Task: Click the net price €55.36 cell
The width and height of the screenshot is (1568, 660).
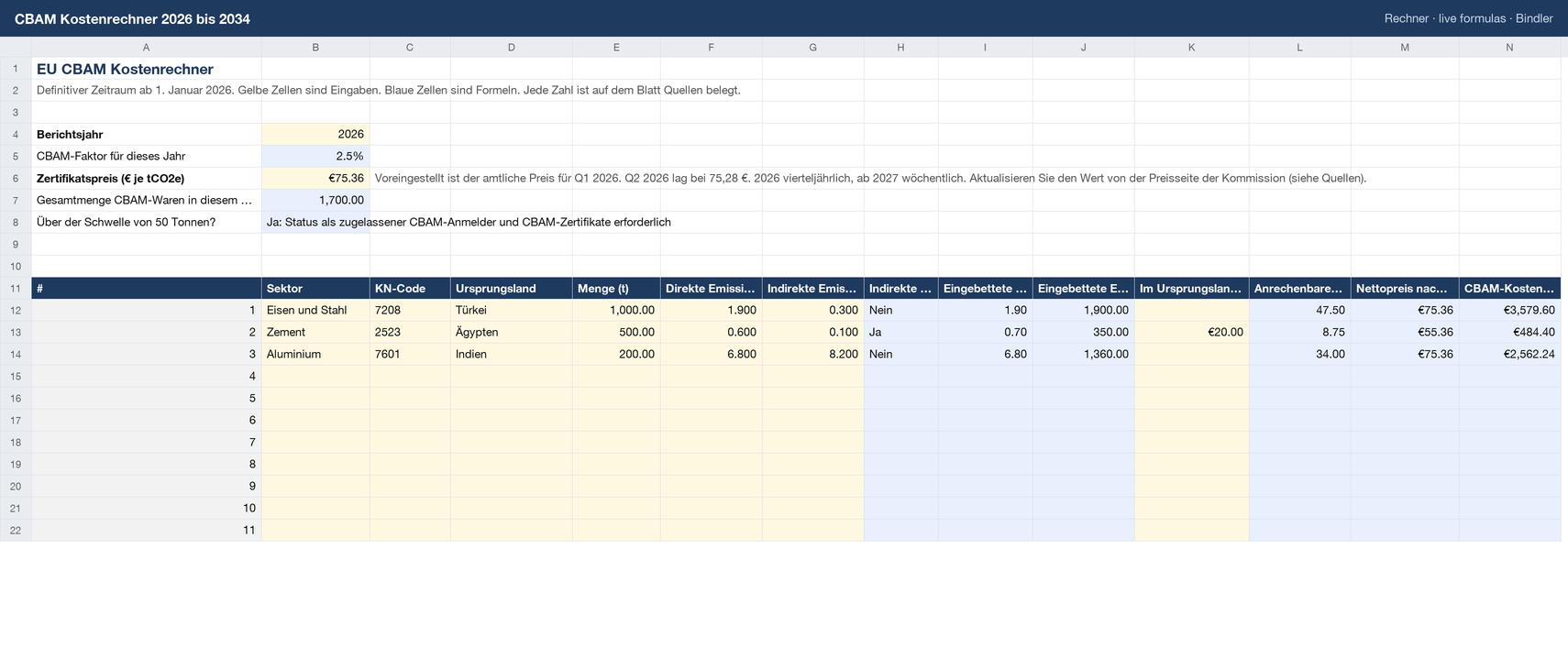Action: pos(1405,332)
